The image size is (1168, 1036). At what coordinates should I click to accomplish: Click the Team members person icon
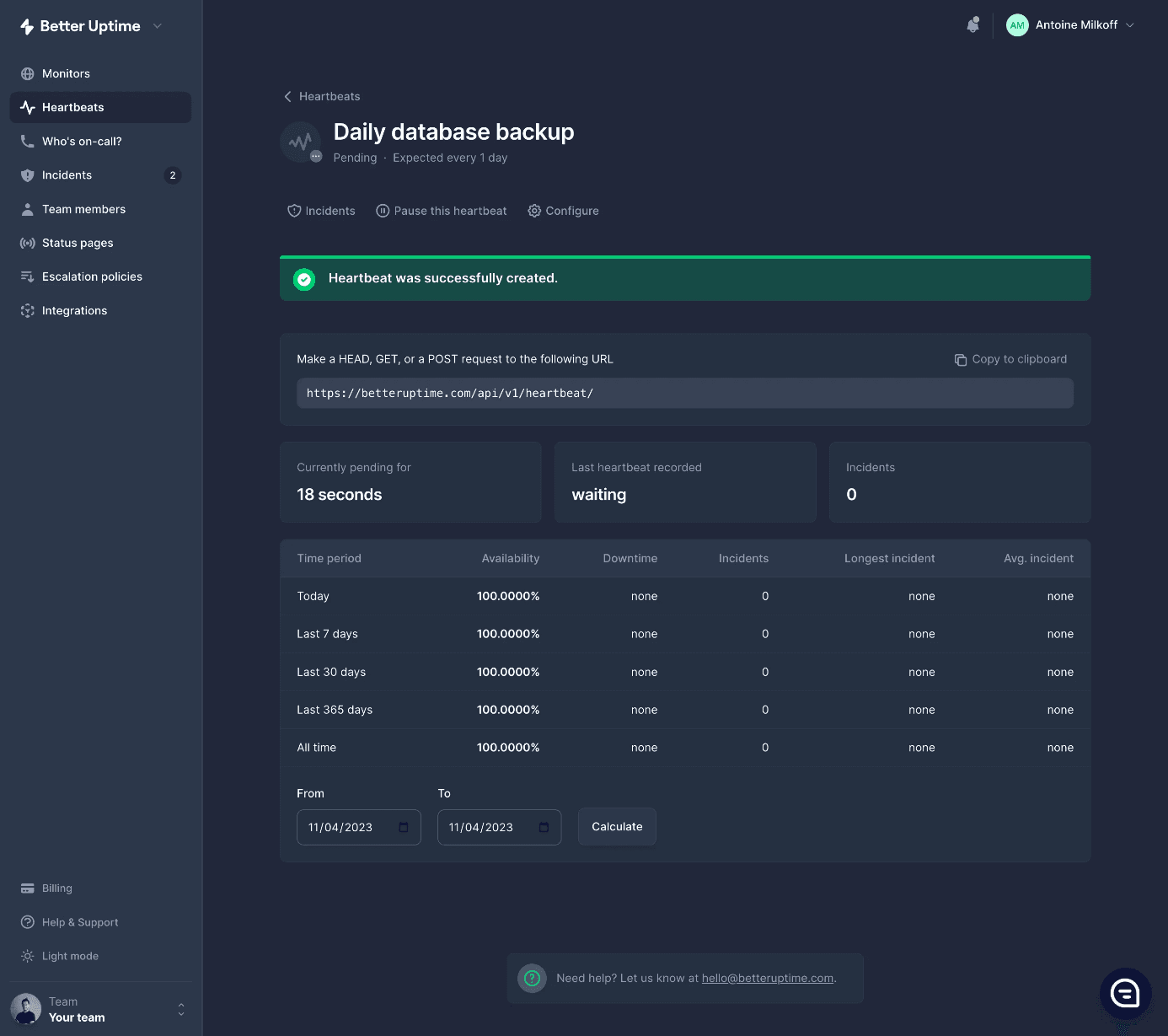click(28, 209)
